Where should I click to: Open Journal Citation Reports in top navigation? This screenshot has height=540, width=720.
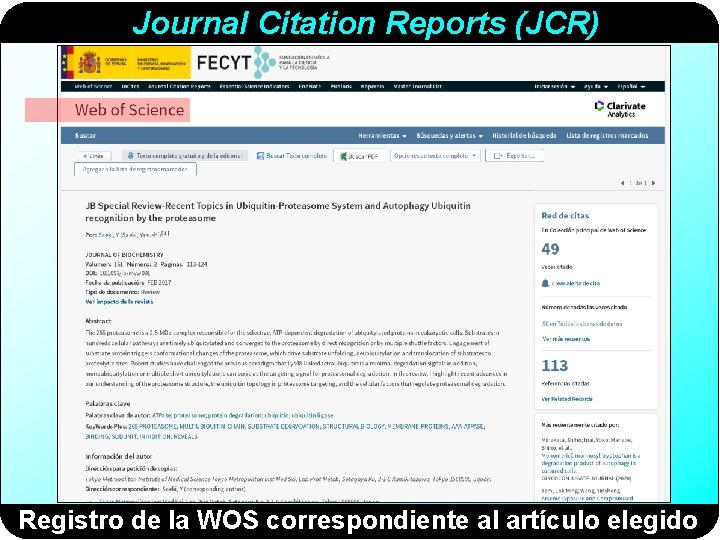179,86
